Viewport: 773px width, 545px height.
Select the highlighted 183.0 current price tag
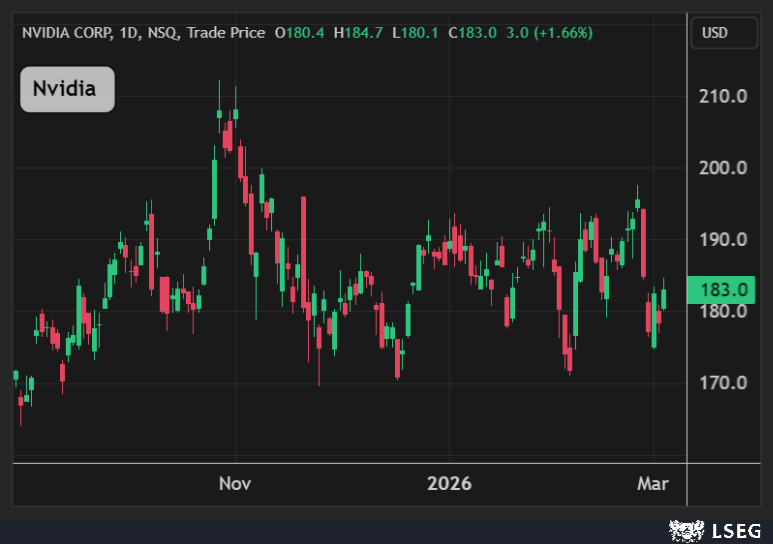tap(725, 290)
